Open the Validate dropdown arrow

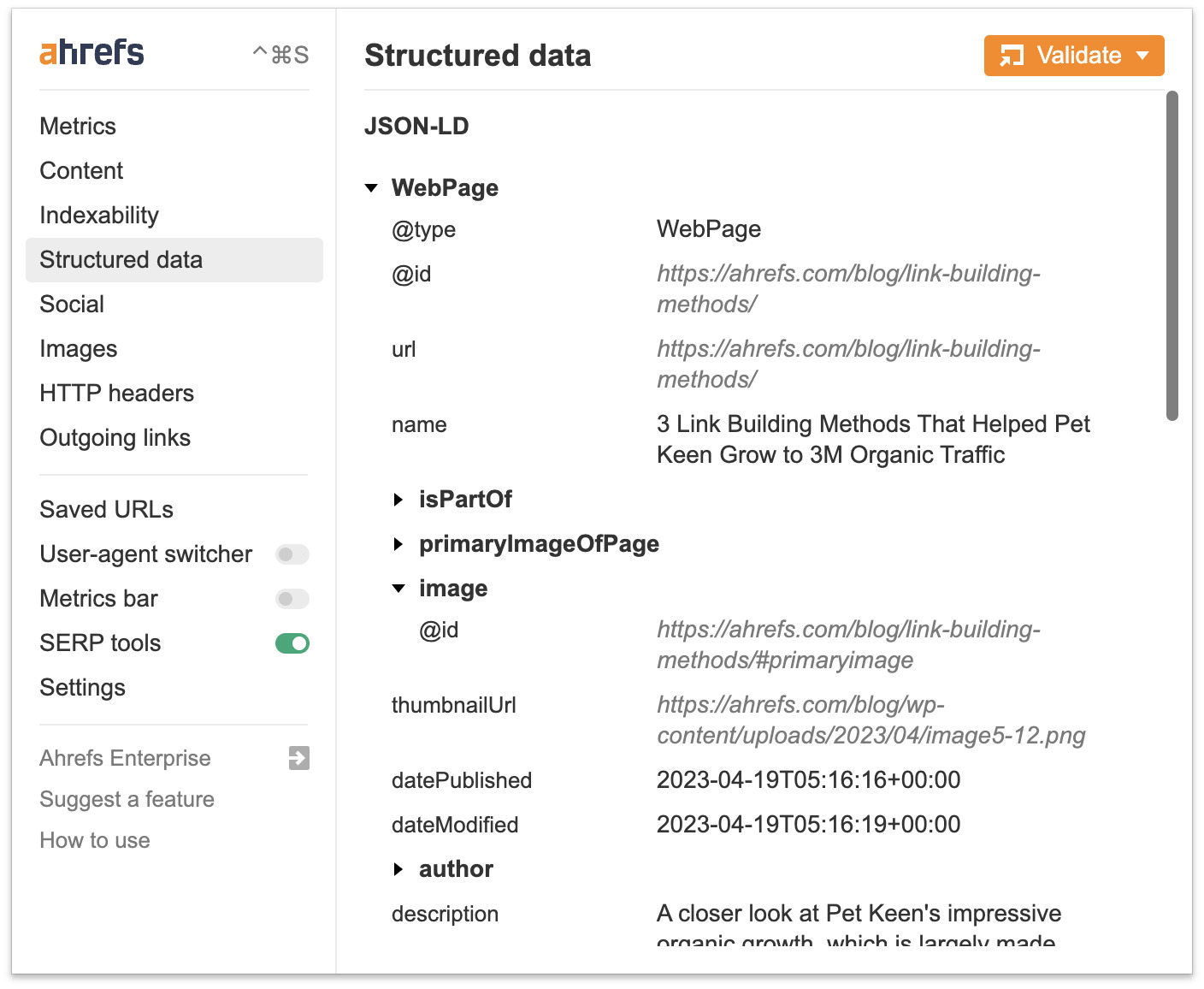pyautogui.click(x=1142, y=56)
